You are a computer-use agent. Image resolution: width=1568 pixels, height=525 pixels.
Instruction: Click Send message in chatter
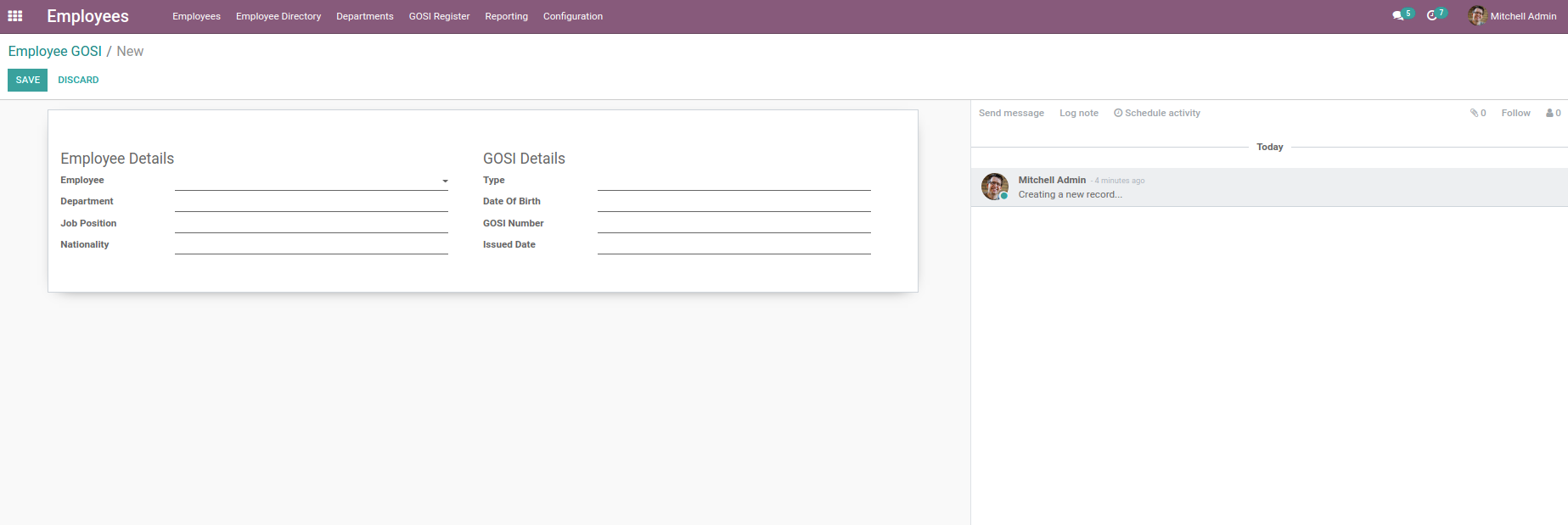pyautogui.click(x=1011, y=113)
